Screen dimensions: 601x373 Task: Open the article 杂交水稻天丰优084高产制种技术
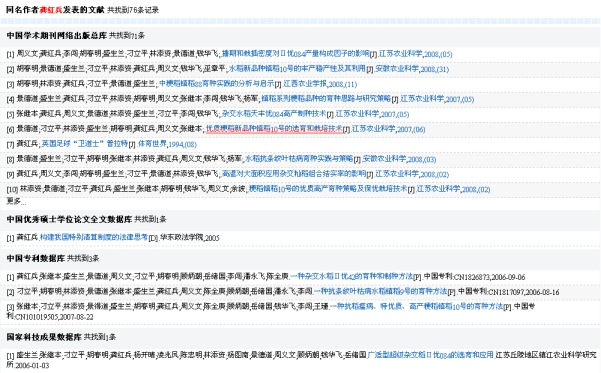tap(274, 114)
